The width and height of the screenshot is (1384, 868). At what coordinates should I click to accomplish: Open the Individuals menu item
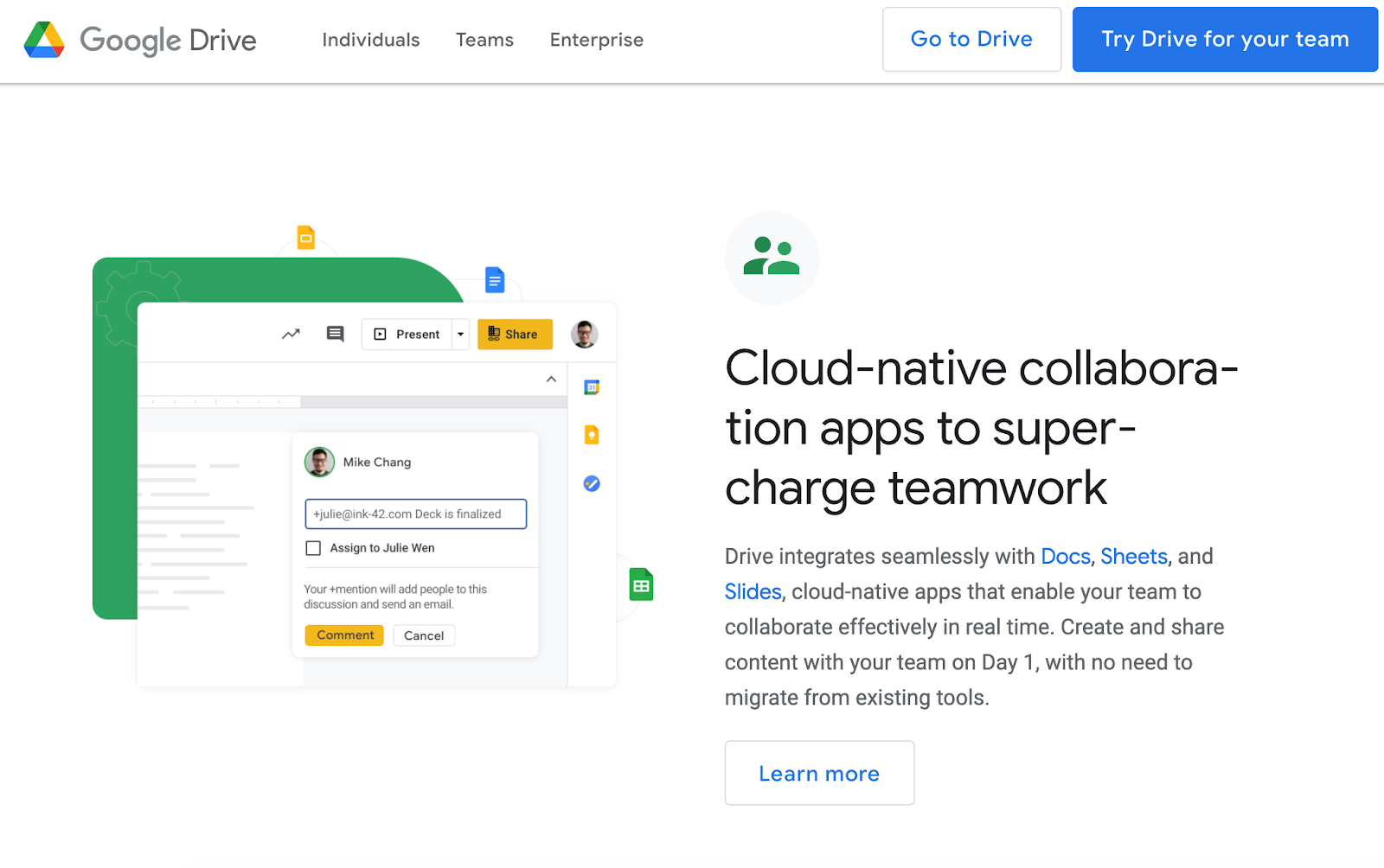(x=370, y=40)
